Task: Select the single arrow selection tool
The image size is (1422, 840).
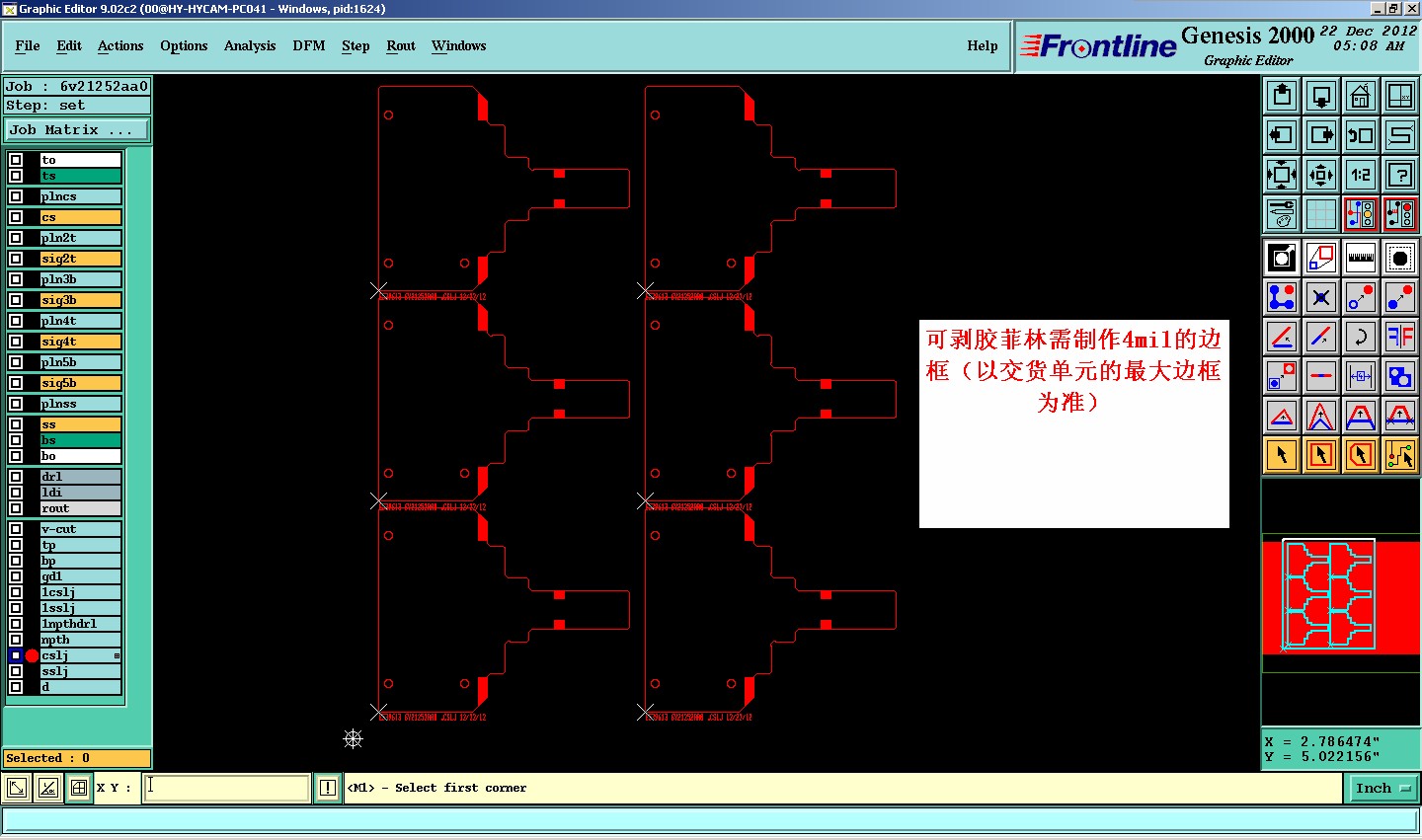Action: 1282,455
